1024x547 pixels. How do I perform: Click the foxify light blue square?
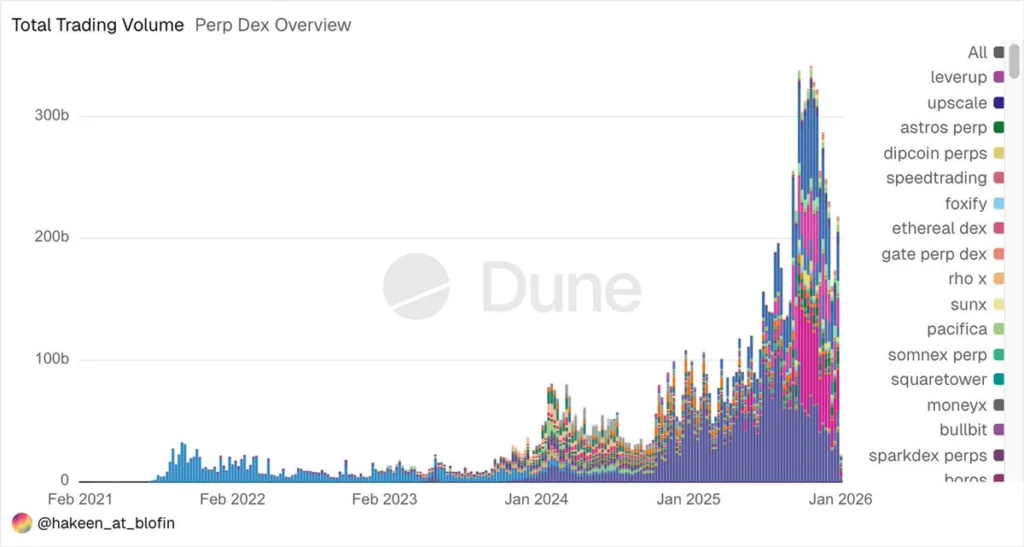coord(998,204)
